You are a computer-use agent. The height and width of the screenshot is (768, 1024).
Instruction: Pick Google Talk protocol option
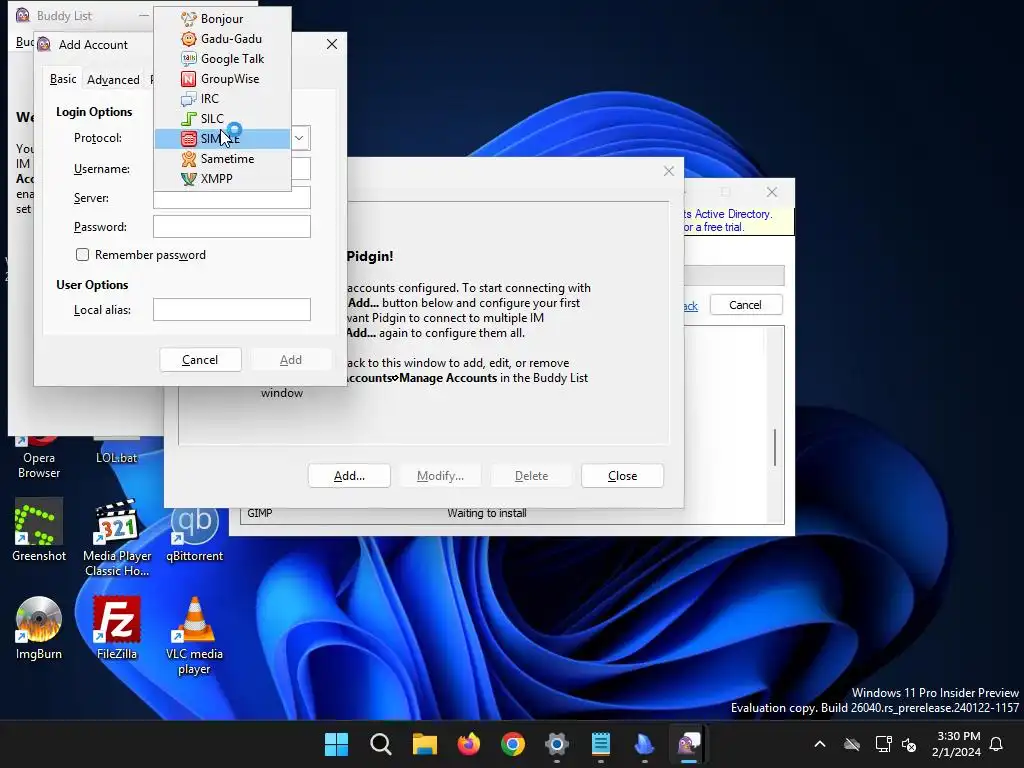tap(222, 59)
